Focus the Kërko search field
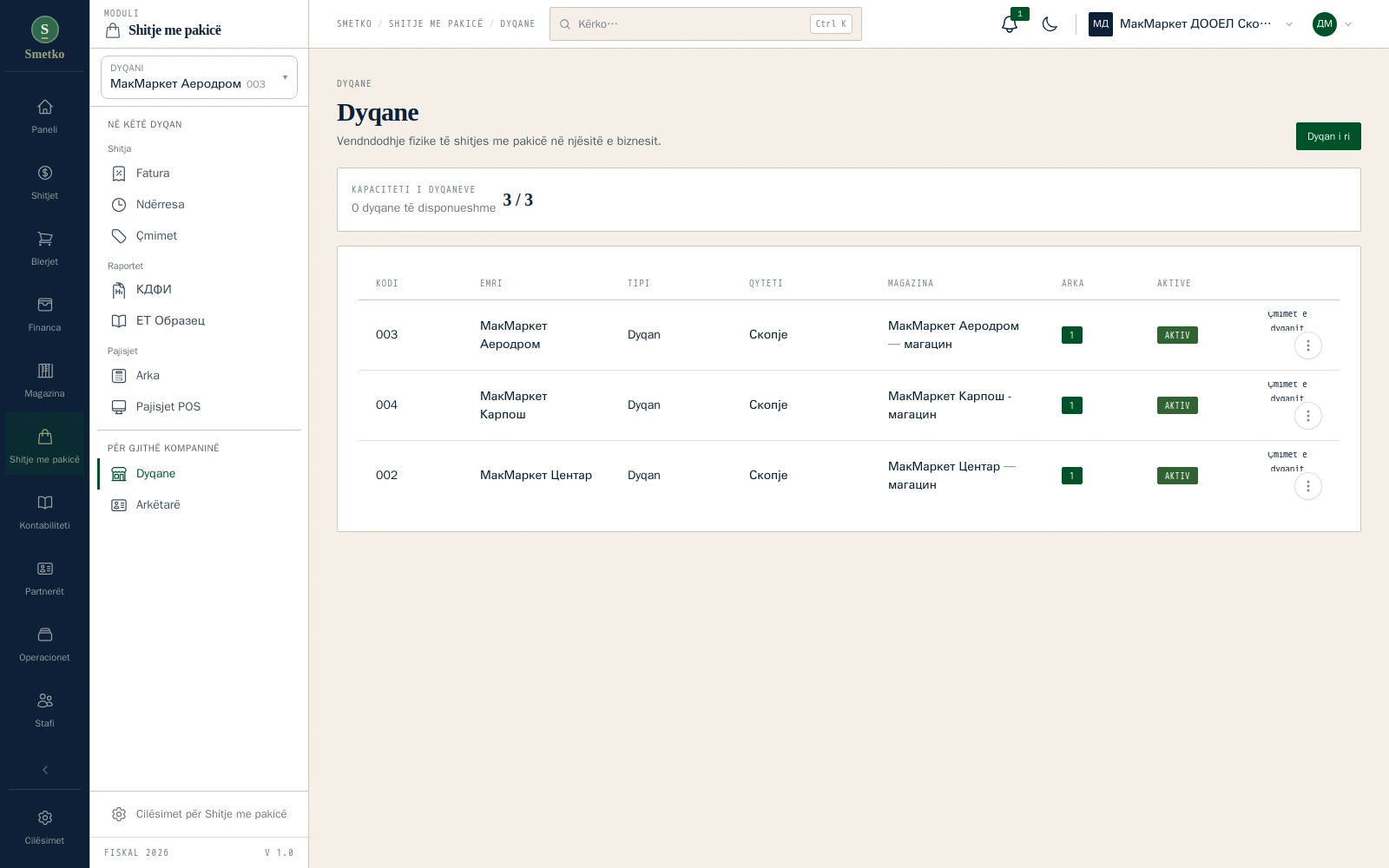The image size is (1389, 868). (705, 24)
